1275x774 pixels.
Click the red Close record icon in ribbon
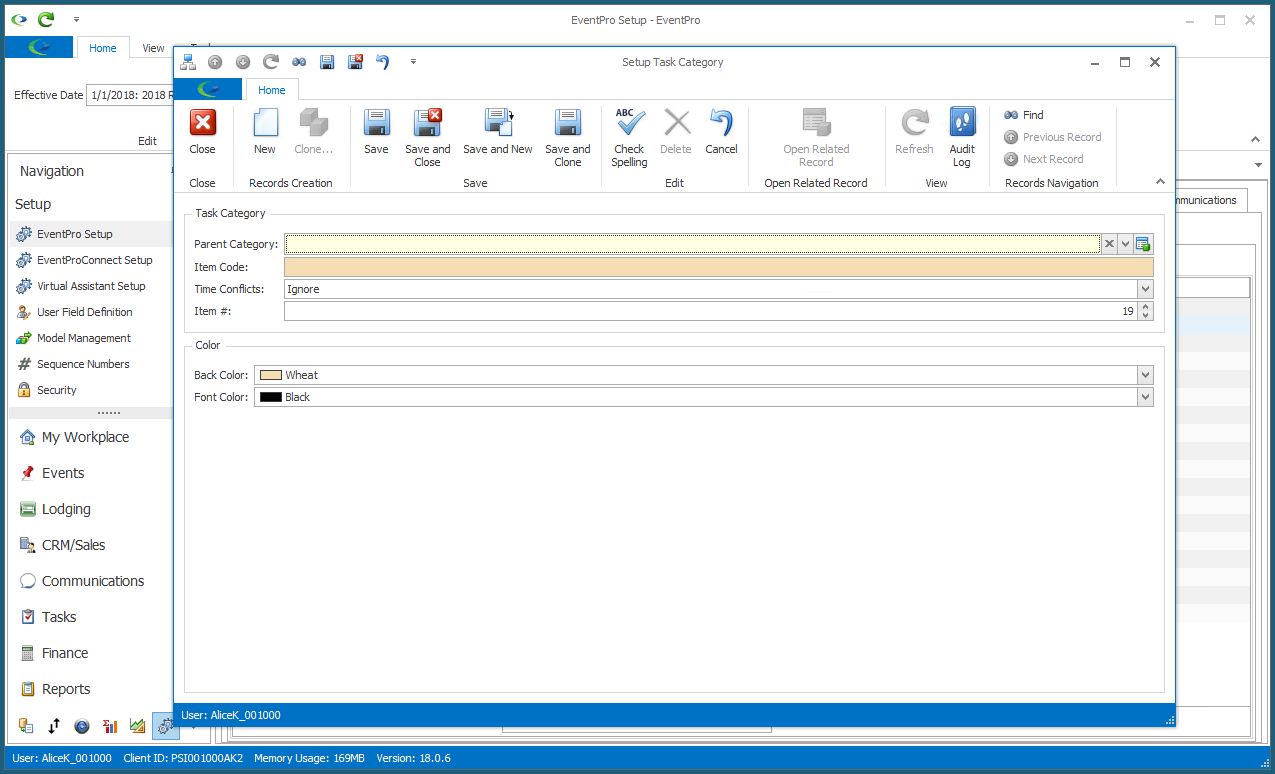pyautogui.click(x=202, y=133)
